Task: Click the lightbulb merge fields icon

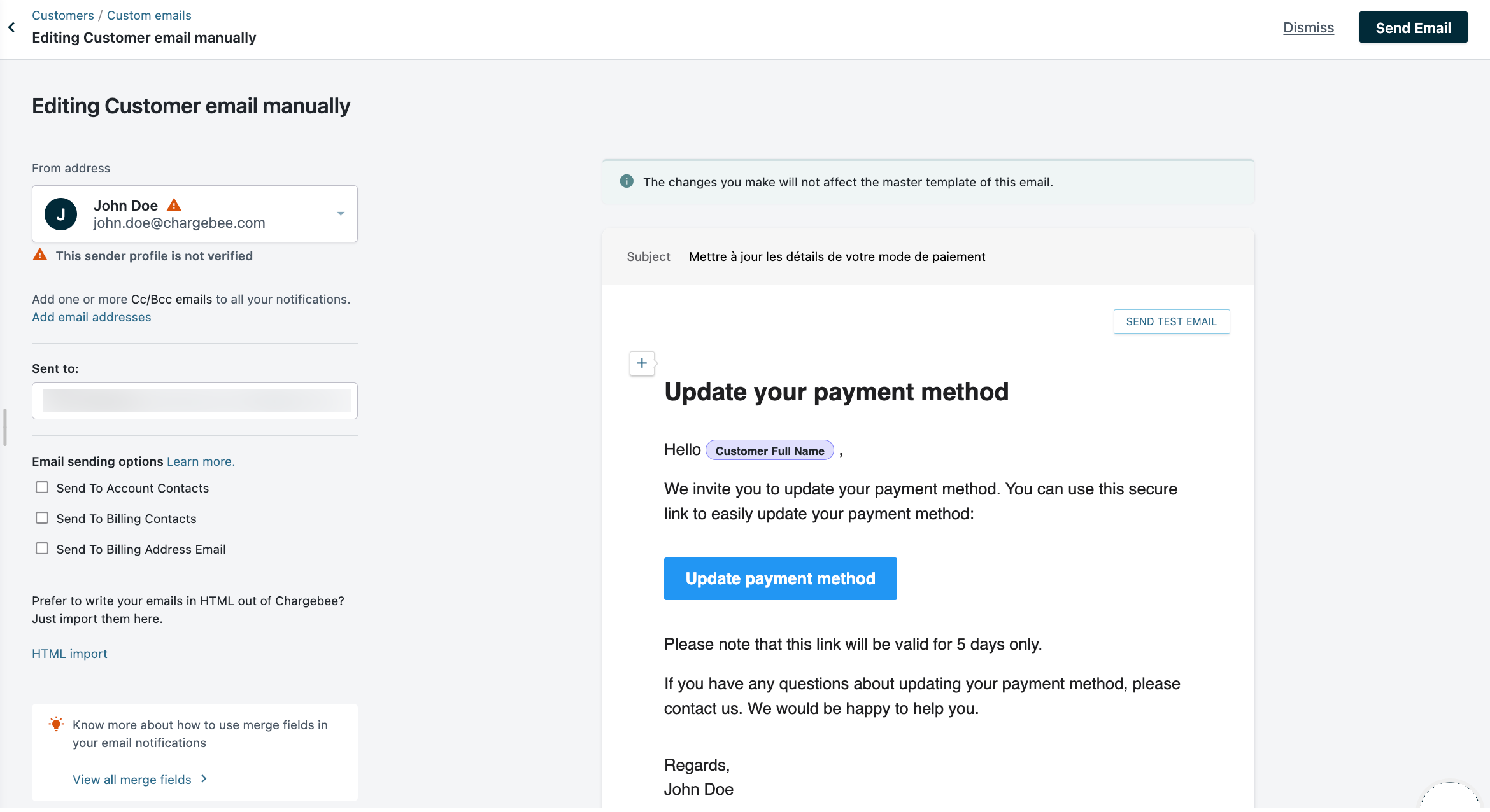Action: pyautogui.click(x=56, y=724)
